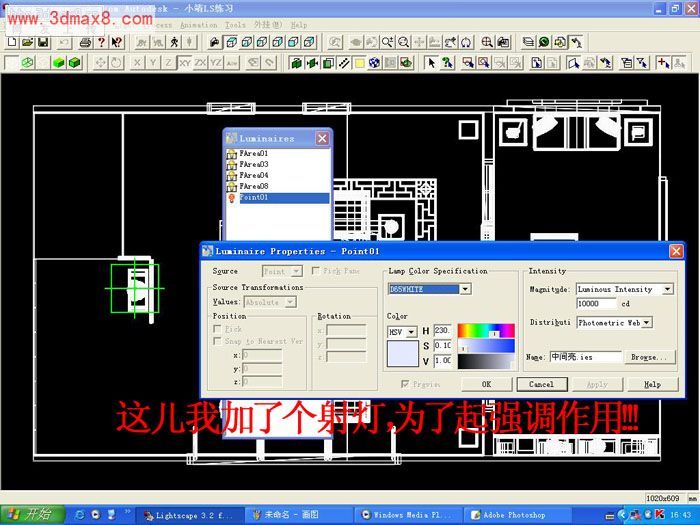The image size is (700, 525).
Task: Click the Orbit rotate view icon
Action: pyautogui.click(x=466, y=42)
